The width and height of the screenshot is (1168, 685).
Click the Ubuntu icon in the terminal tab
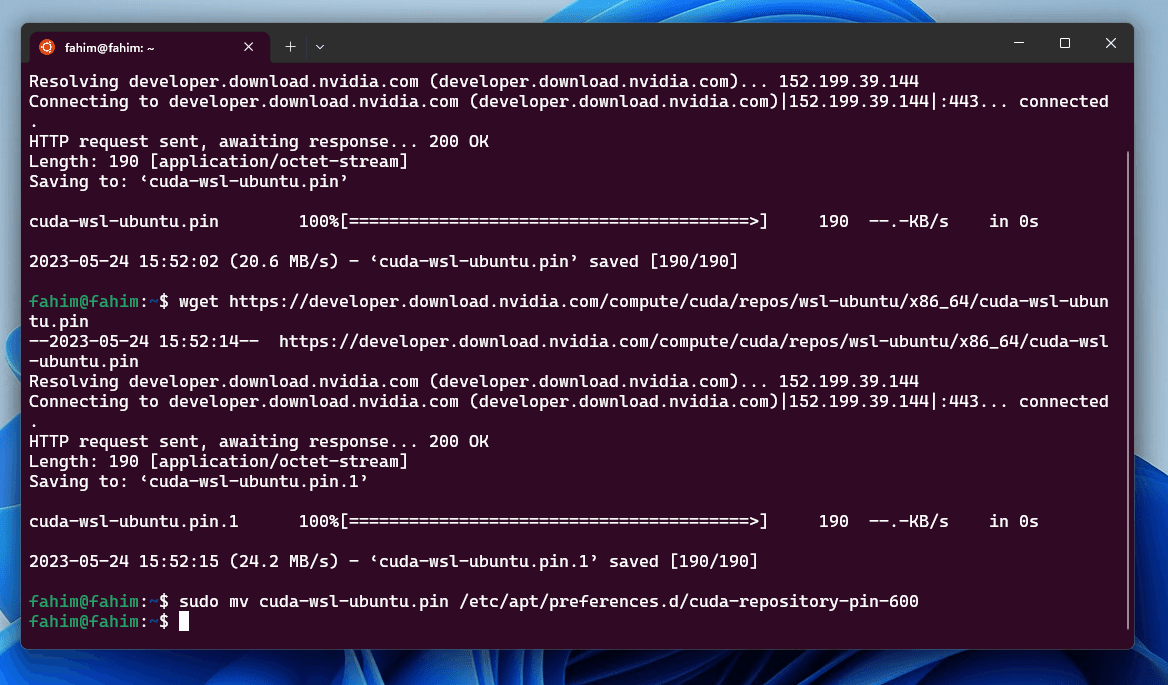[47, 47]
